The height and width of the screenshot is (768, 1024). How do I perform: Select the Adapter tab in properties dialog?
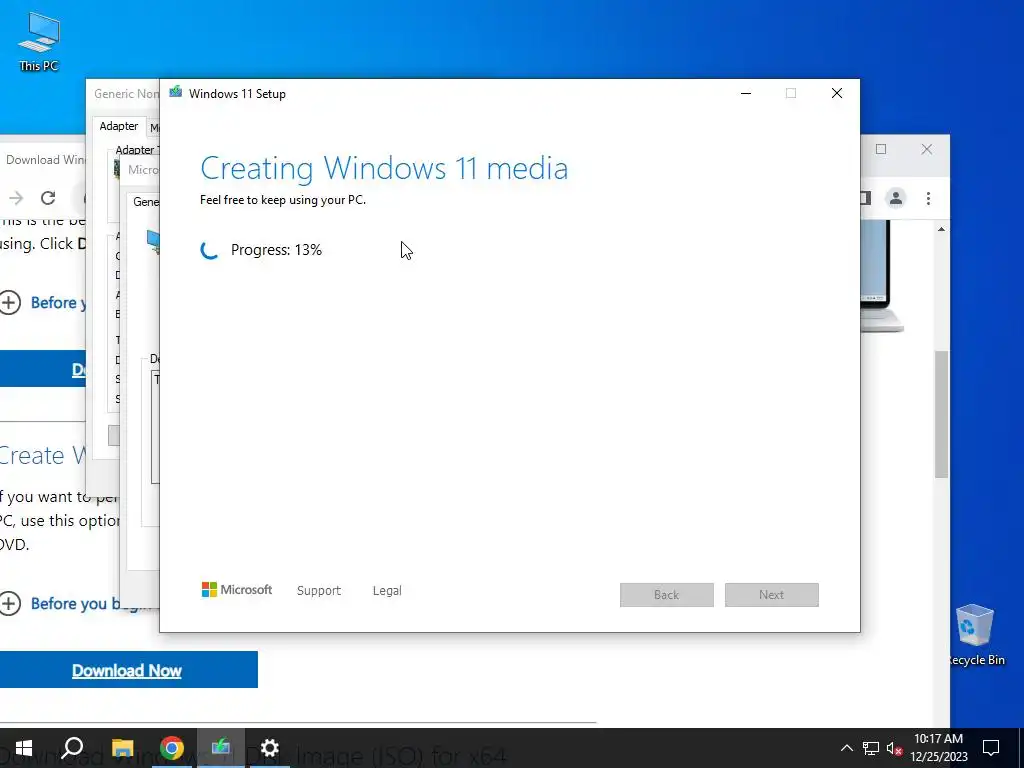119,126
